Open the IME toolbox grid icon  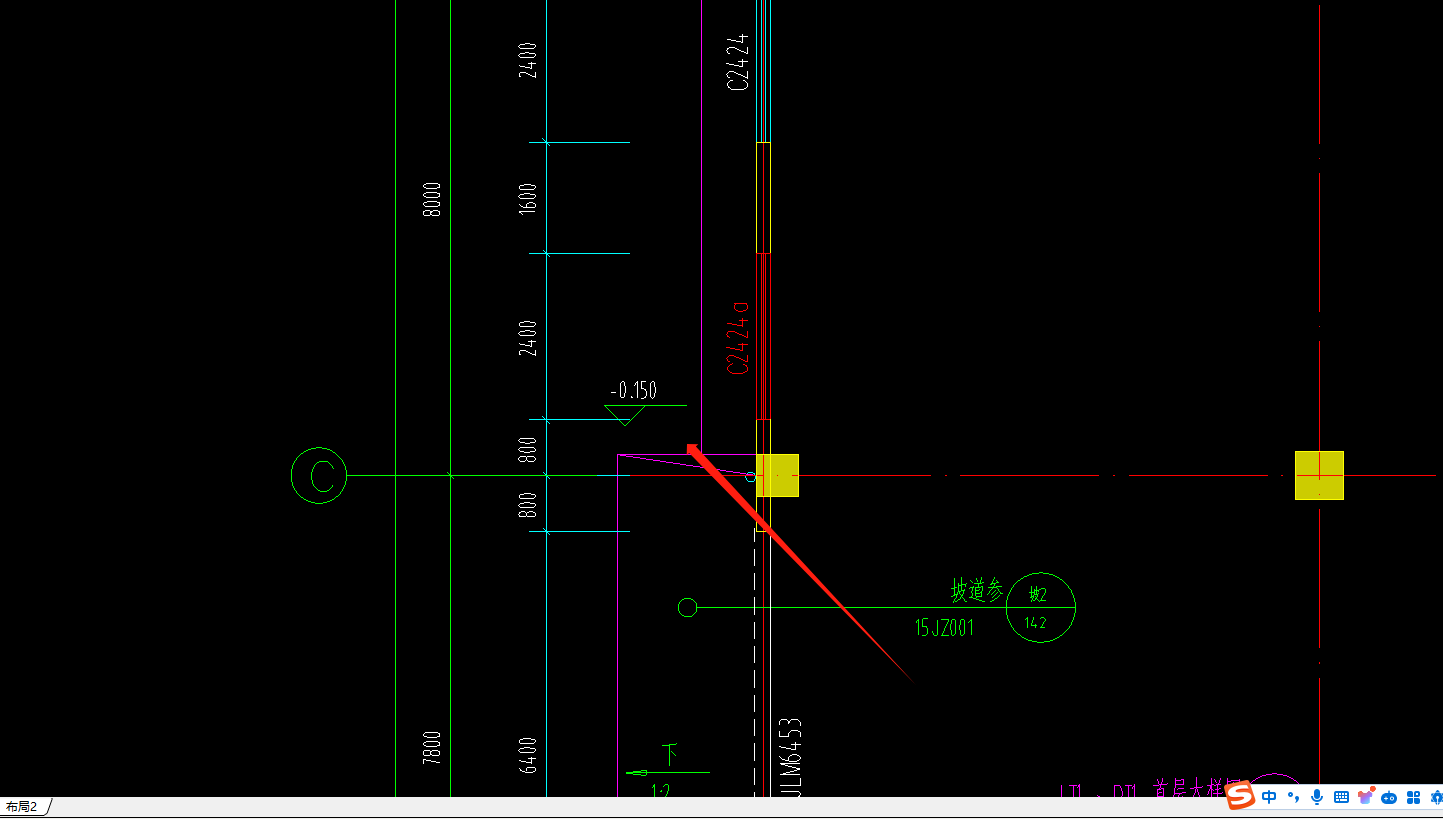tap(1413, 797)
